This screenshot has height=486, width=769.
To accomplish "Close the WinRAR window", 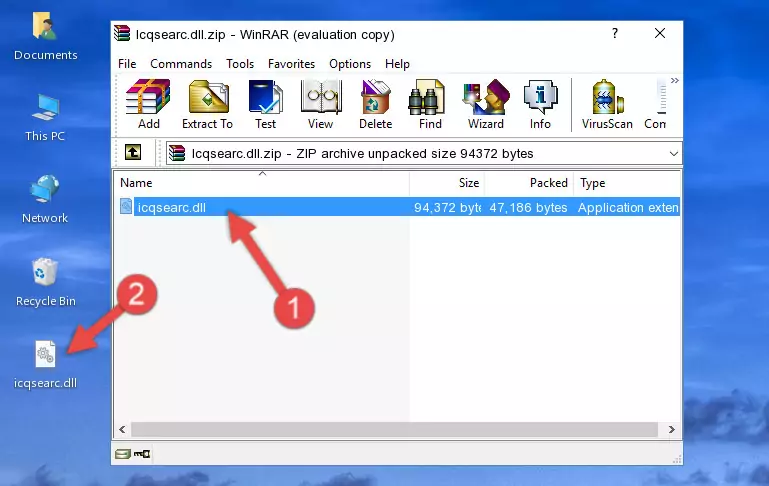I will (x=660, y=33).
